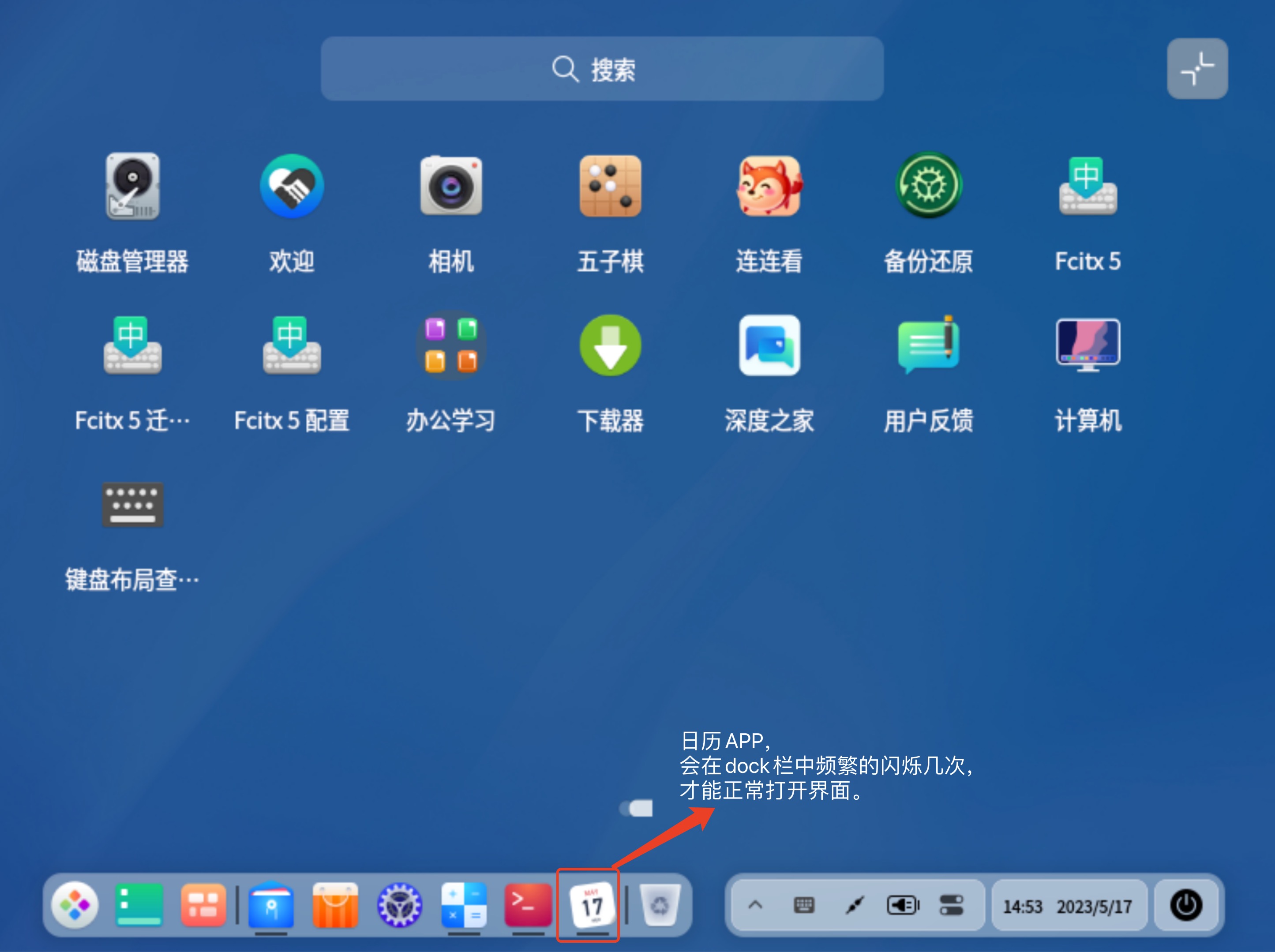Click the time and date display
This screenshot has height=952, width=1275.
click(x=1067, y=907)
